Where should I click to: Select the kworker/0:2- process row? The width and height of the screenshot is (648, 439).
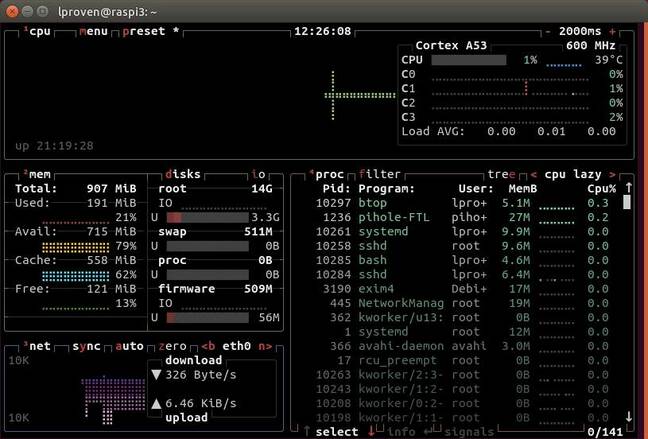(x=462, y=403)
